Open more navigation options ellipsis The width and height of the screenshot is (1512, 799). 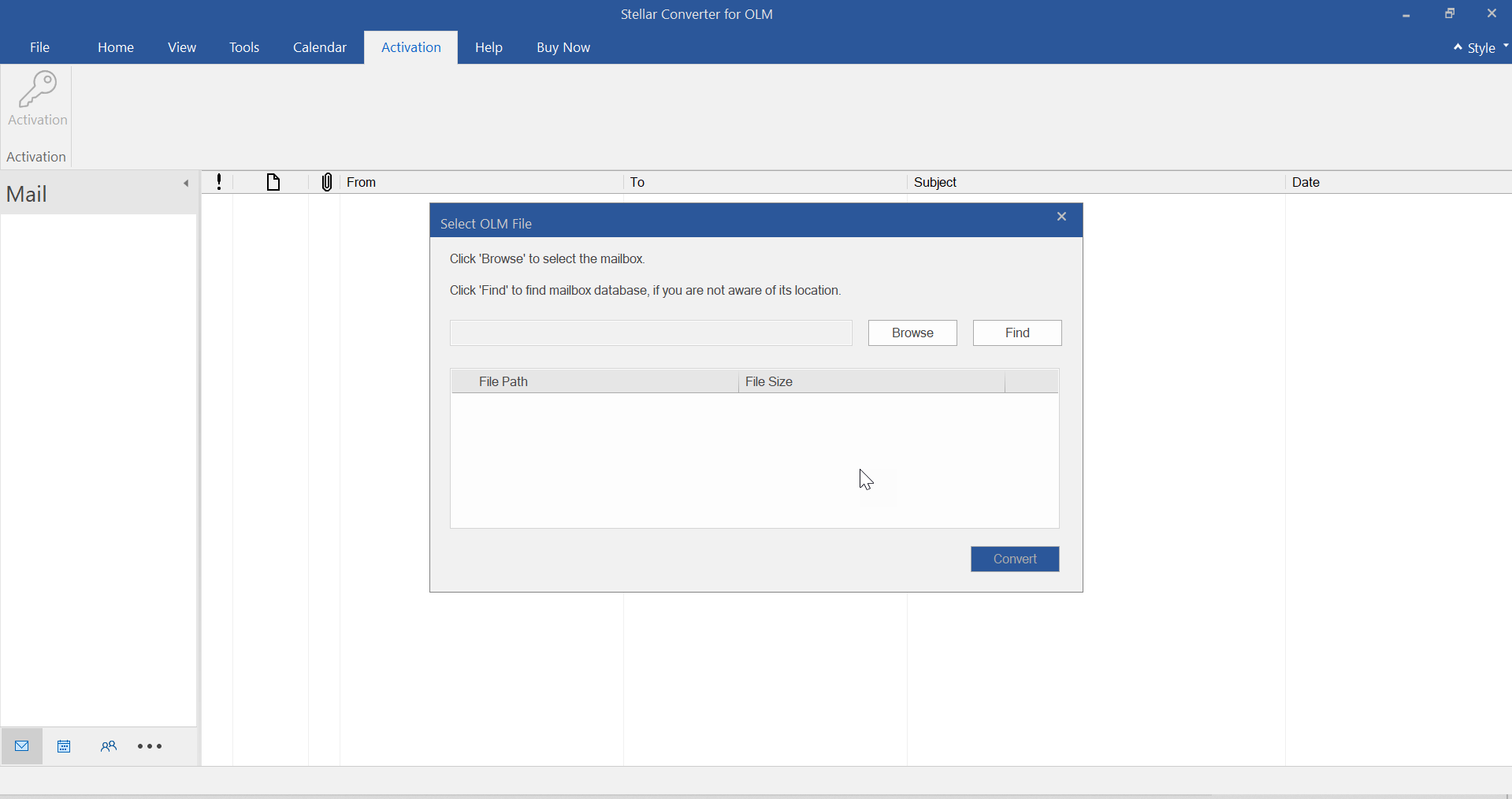coord(150,746)
